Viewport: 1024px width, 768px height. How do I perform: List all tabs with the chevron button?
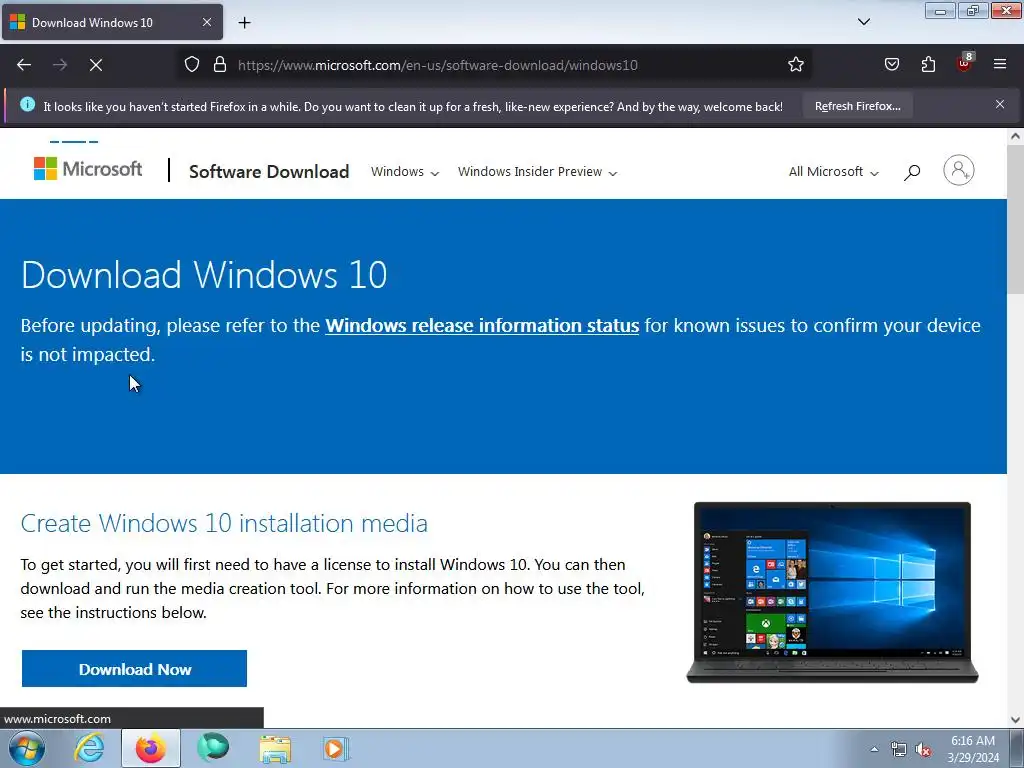[863, 22]
